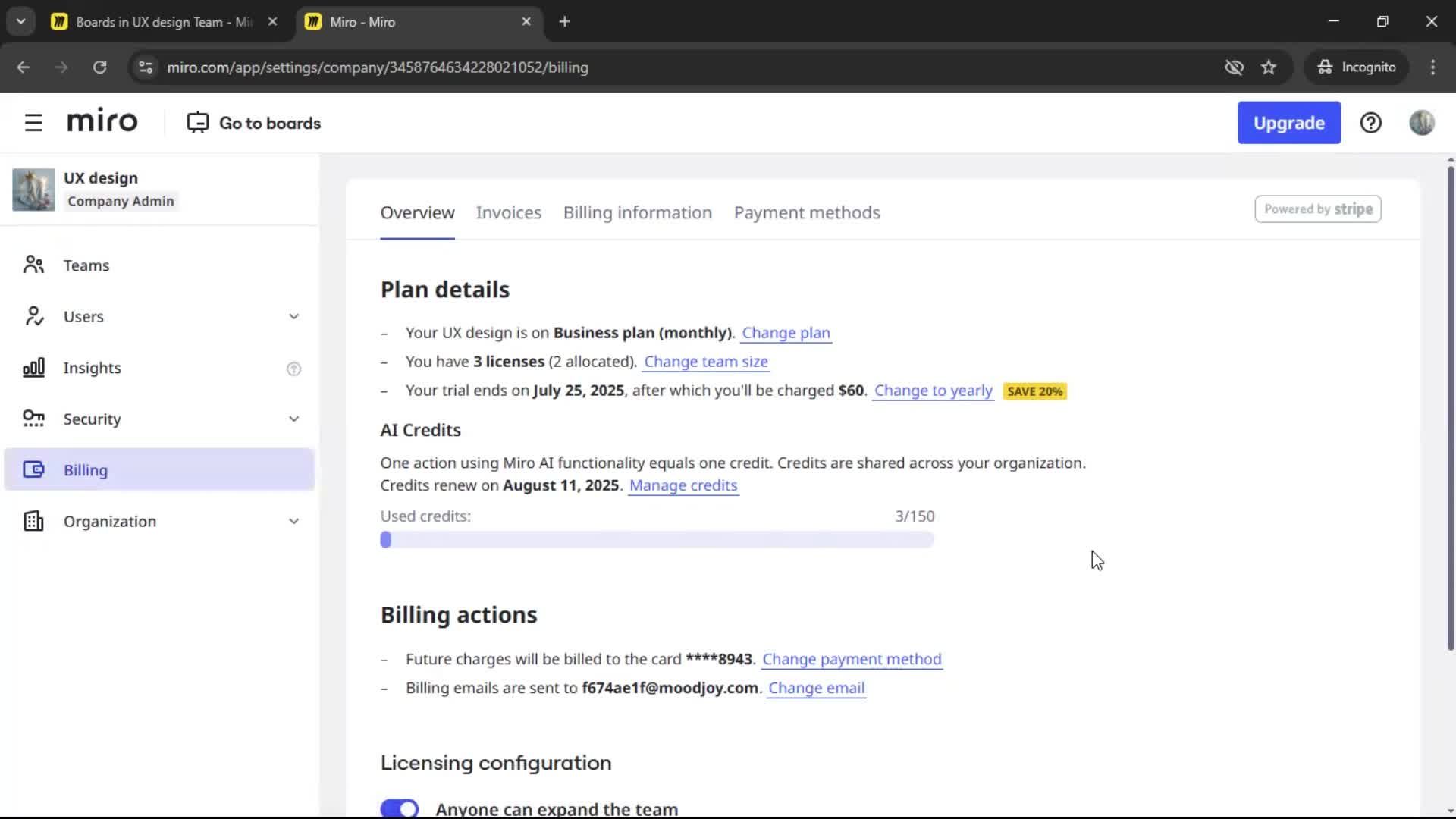Click the Change plan link
Screen dimensions: 1456x819
click(786, 333)
